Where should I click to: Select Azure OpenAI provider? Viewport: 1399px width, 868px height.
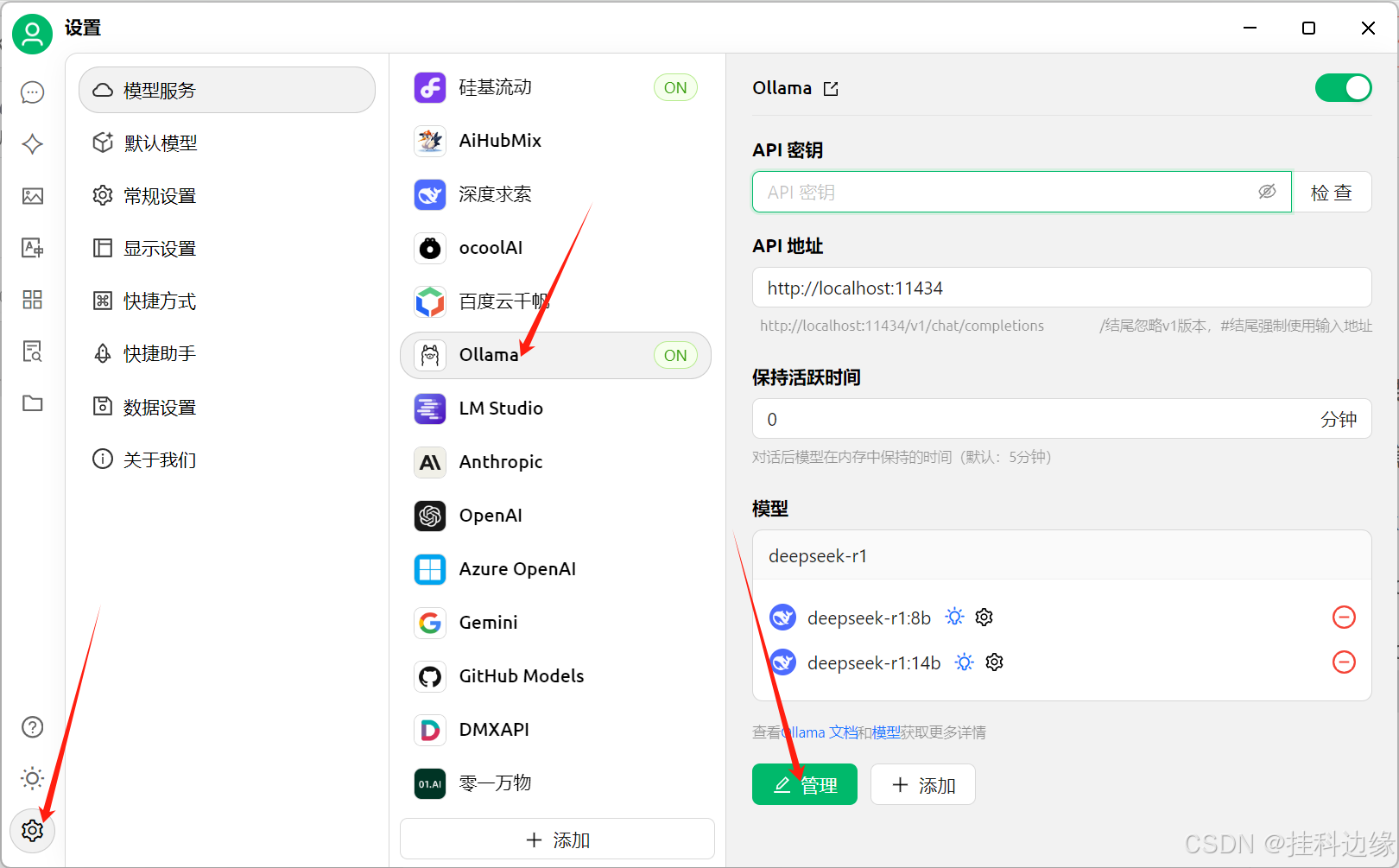[x=555, y=569]
